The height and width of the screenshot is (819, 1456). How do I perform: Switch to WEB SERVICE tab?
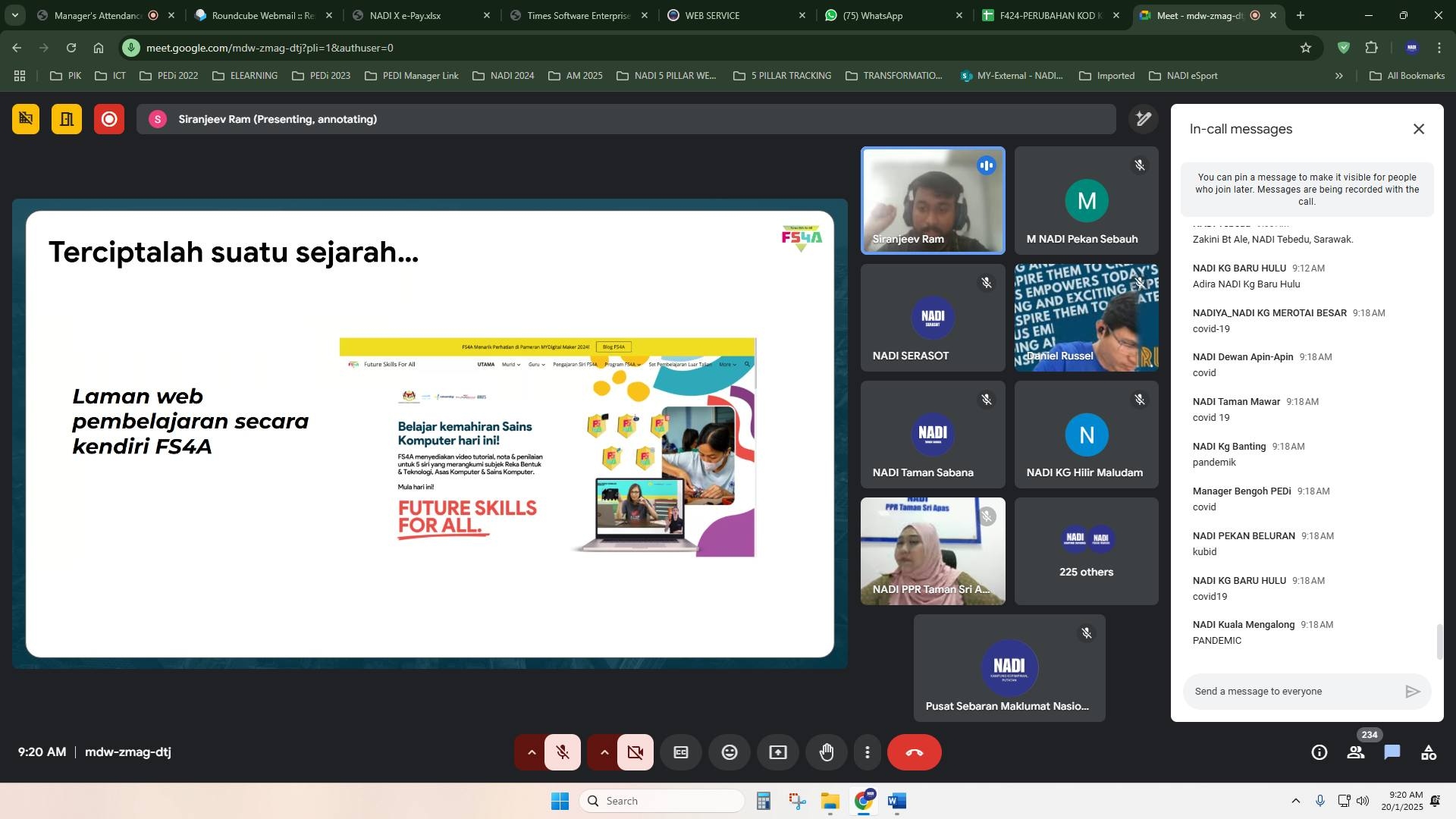[736, 15]
